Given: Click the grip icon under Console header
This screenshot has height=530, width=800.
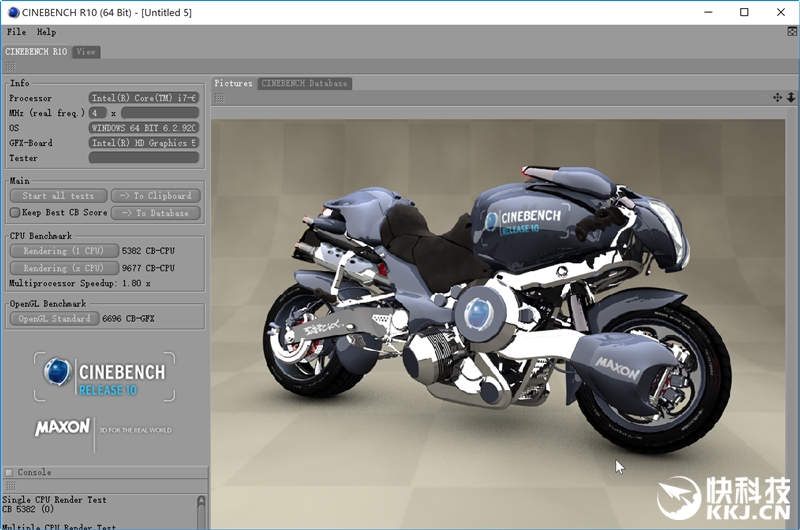Looking at the screenshot, I should coord(10,485).
